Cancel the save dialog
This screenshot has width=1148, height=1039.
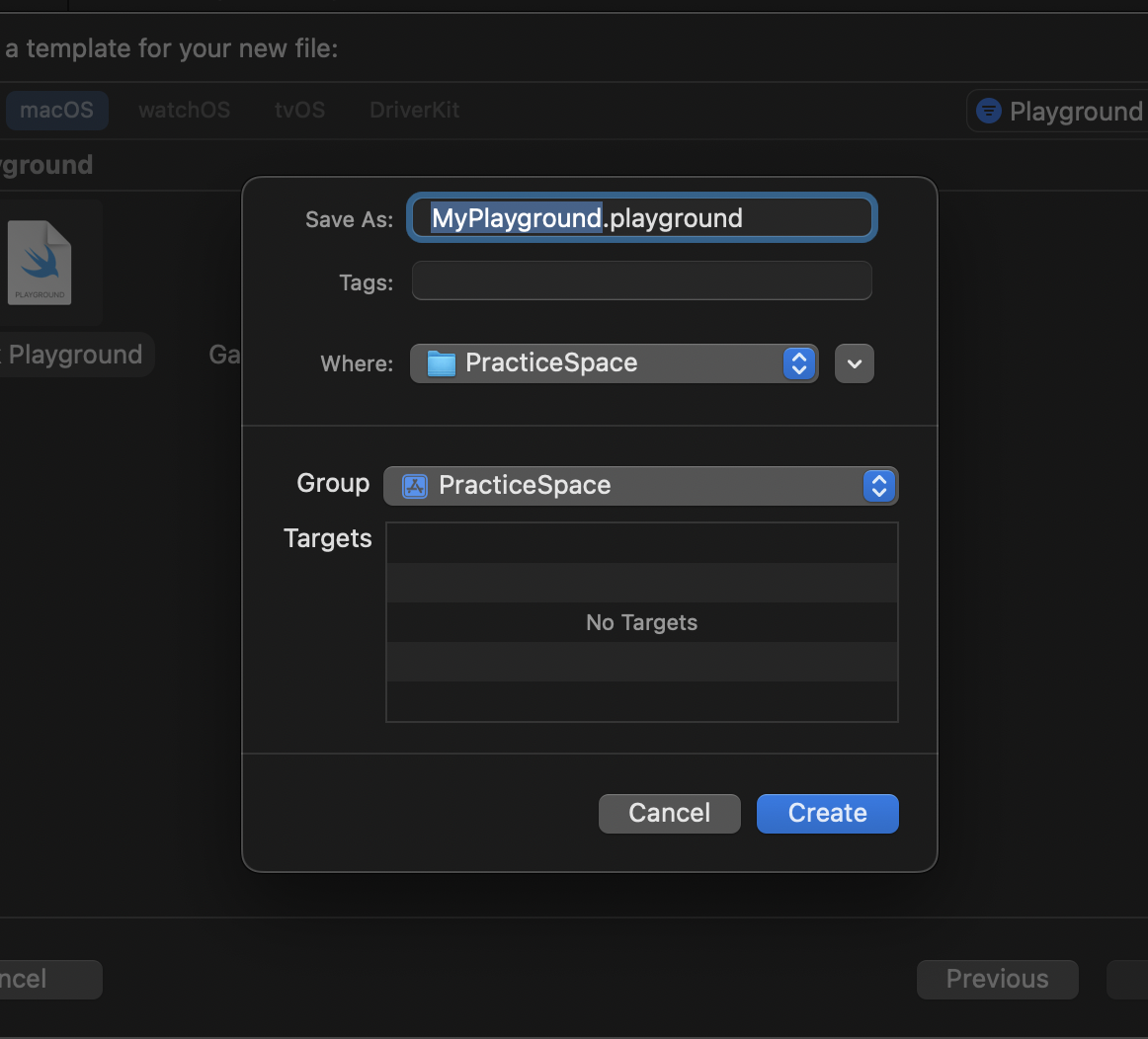click(x=669, y=813)
